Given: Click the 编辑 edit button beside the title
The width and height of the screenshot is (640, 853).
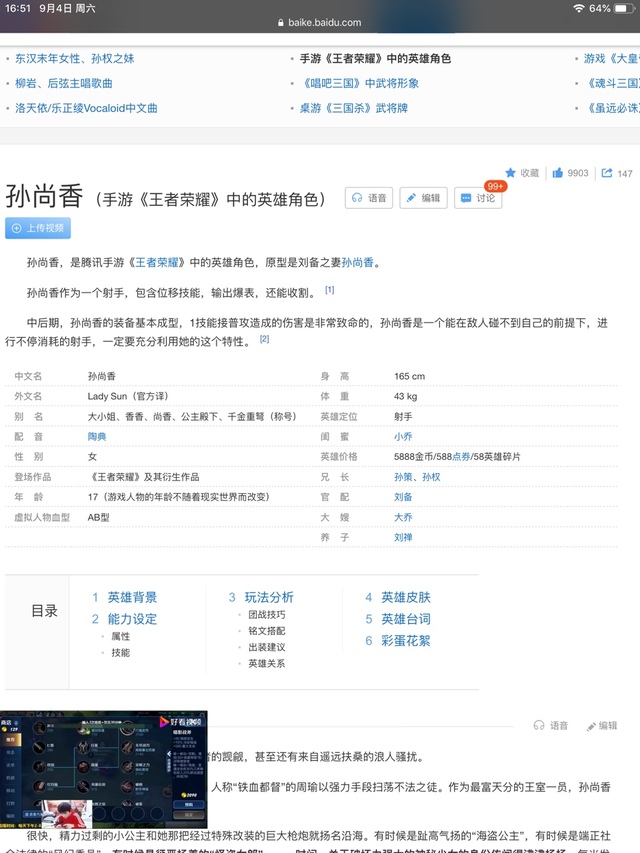Looking at the screenshot, I should pos(423,197).
